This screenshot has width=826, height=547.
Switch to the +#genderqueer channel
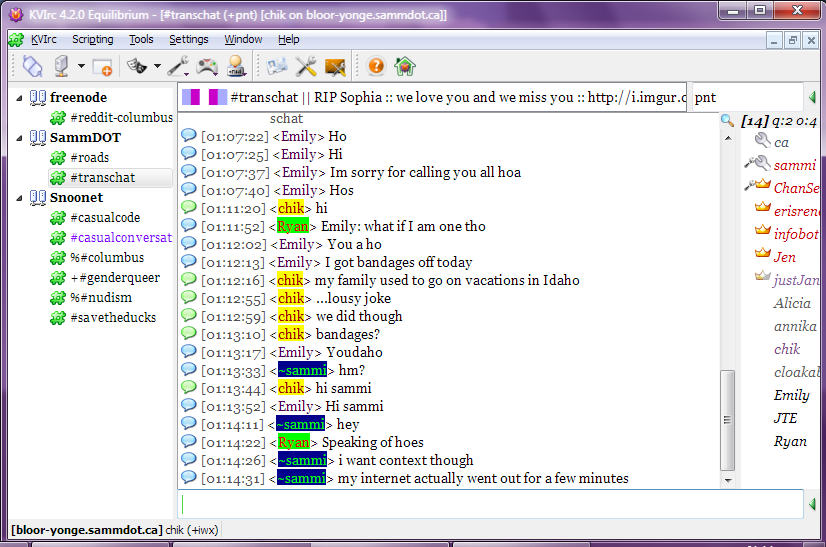(x=115, y=278)
